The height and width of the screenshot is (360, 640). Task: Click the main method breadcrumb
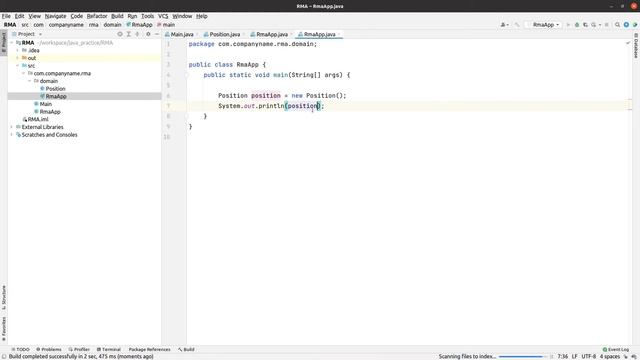click(x=166, y=25)
